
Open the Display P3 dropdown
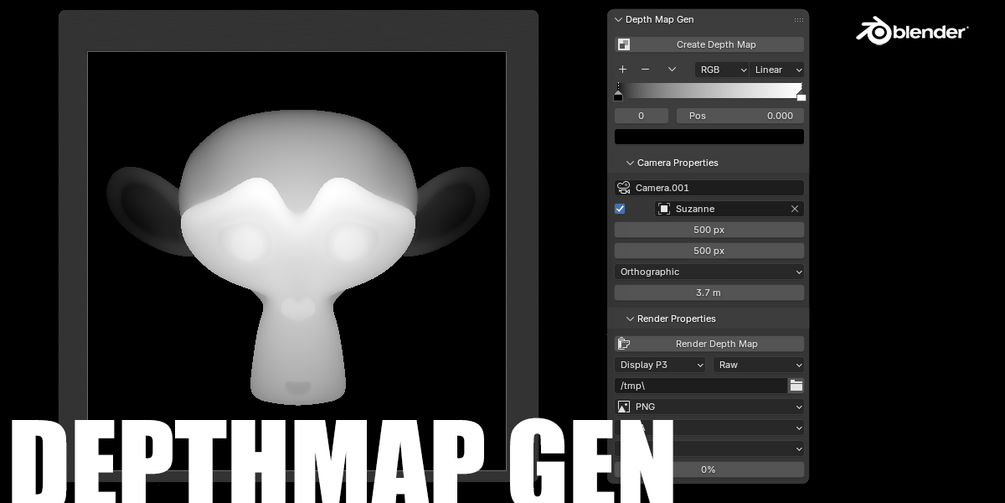[x=660, y=365]
